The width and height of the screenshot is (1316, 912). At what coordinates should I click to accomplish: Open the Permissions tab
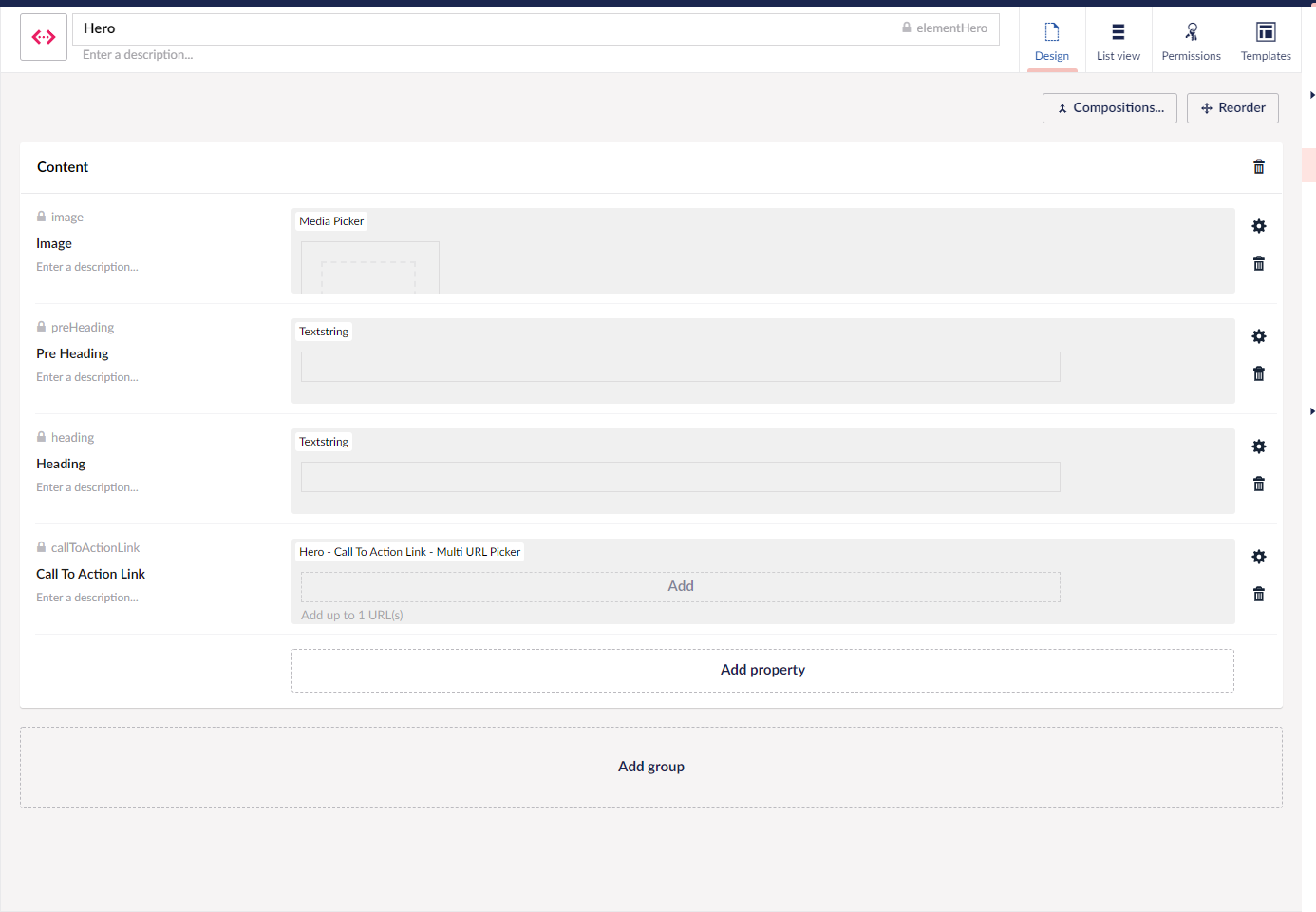tap(1191, 41)
